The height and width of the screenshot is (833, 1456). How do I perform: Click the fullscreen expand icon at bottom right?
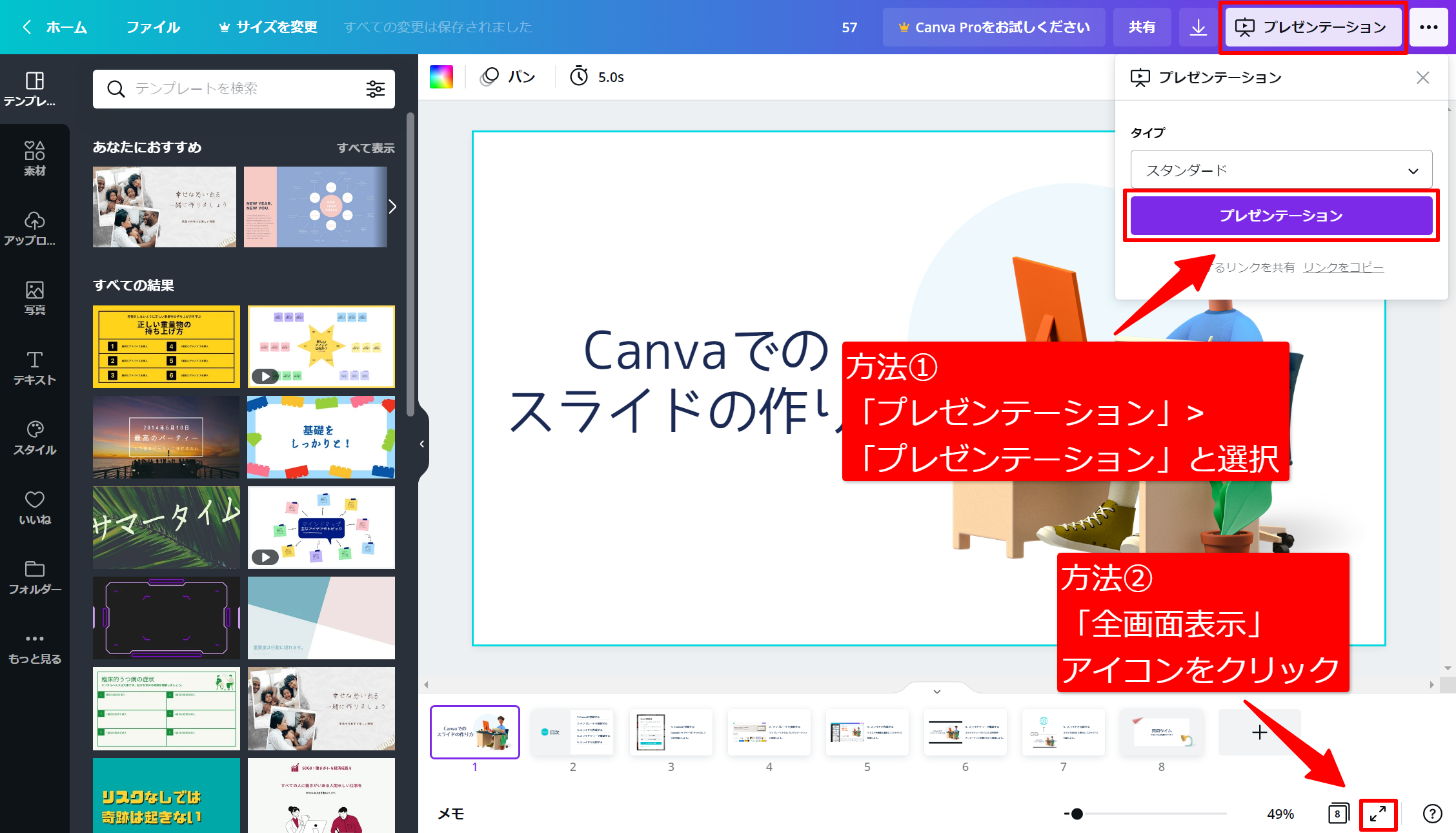pyautogui.click(x=1378, y=814)
